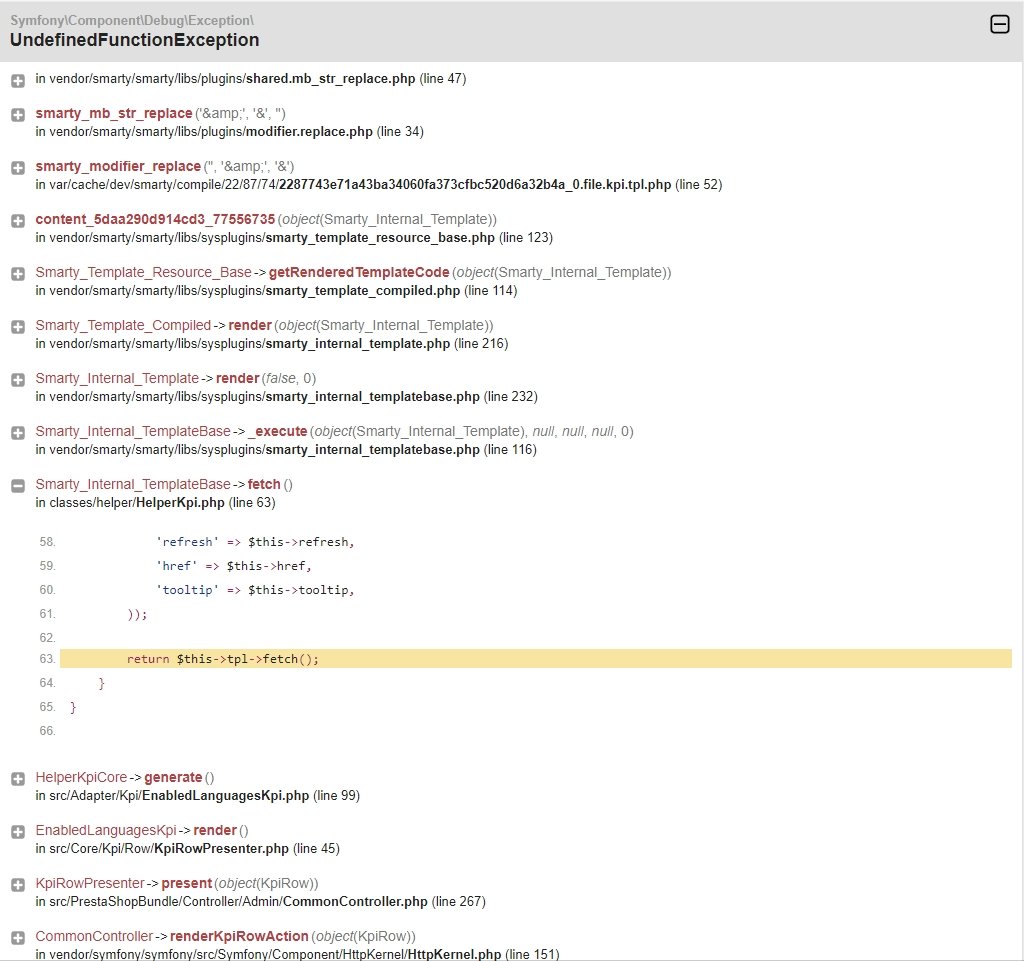Screen dimensions: 1024x961
Task: Click code line 58 with 'refresh'
Action: click(255, 542)
